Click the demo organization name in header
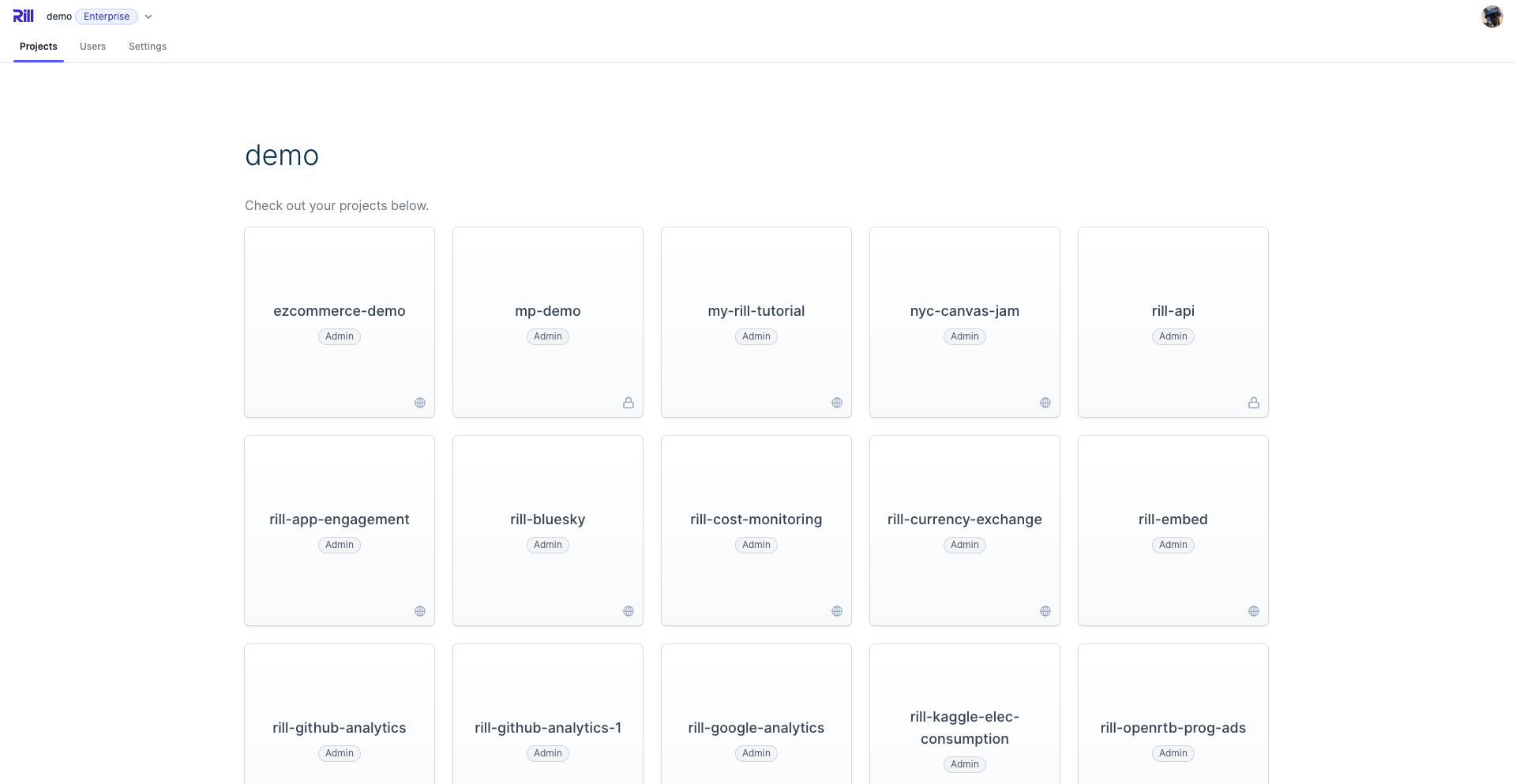Image resolution: width=1516 pixels, height=784 pixels. 59,17
